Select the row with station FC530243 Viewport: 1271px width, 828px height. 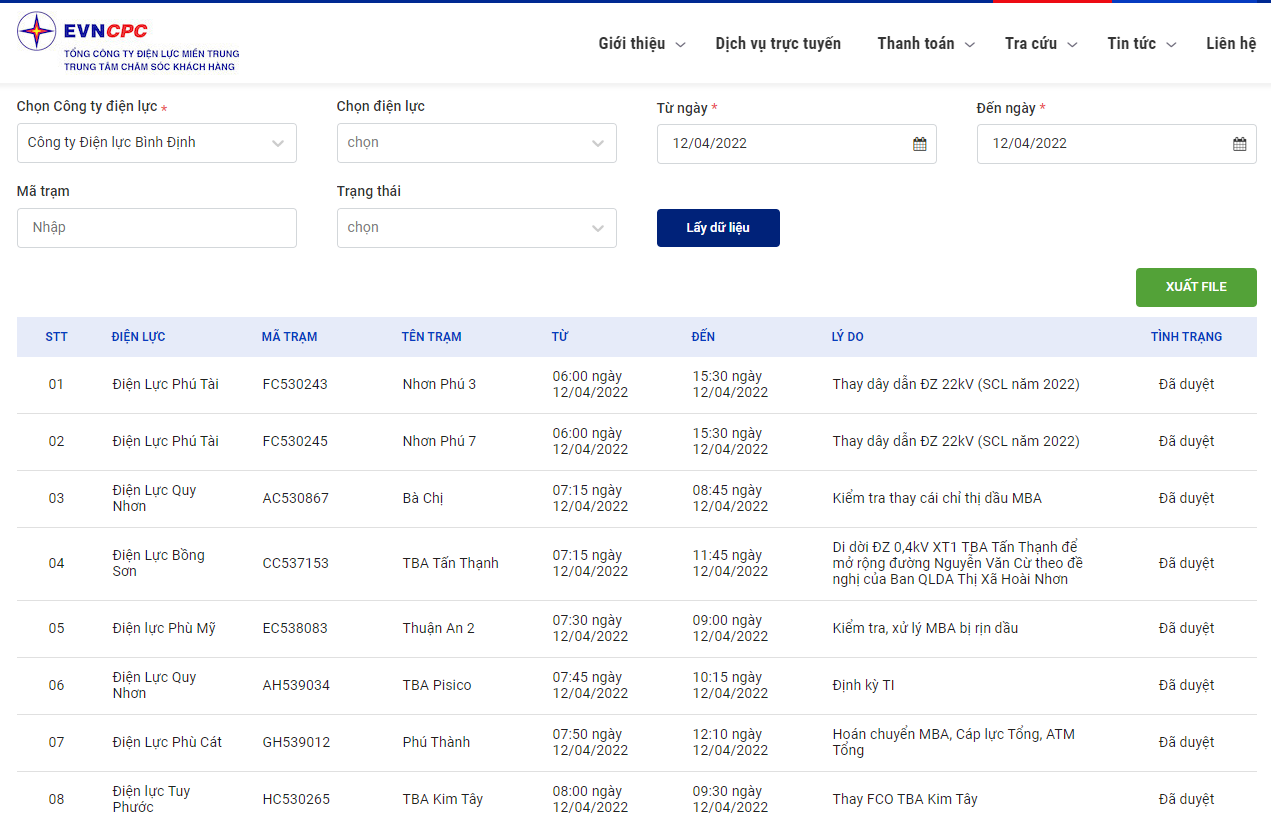click(637, 385)
